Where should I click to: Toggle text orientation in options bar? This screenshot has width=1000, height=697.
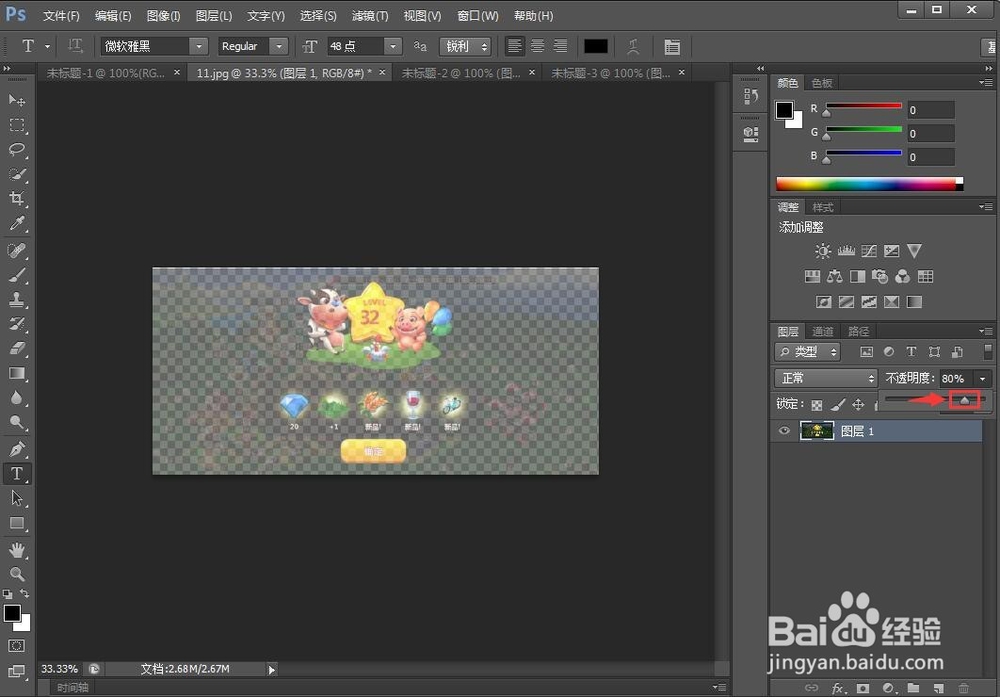click(x=75, y=46)
